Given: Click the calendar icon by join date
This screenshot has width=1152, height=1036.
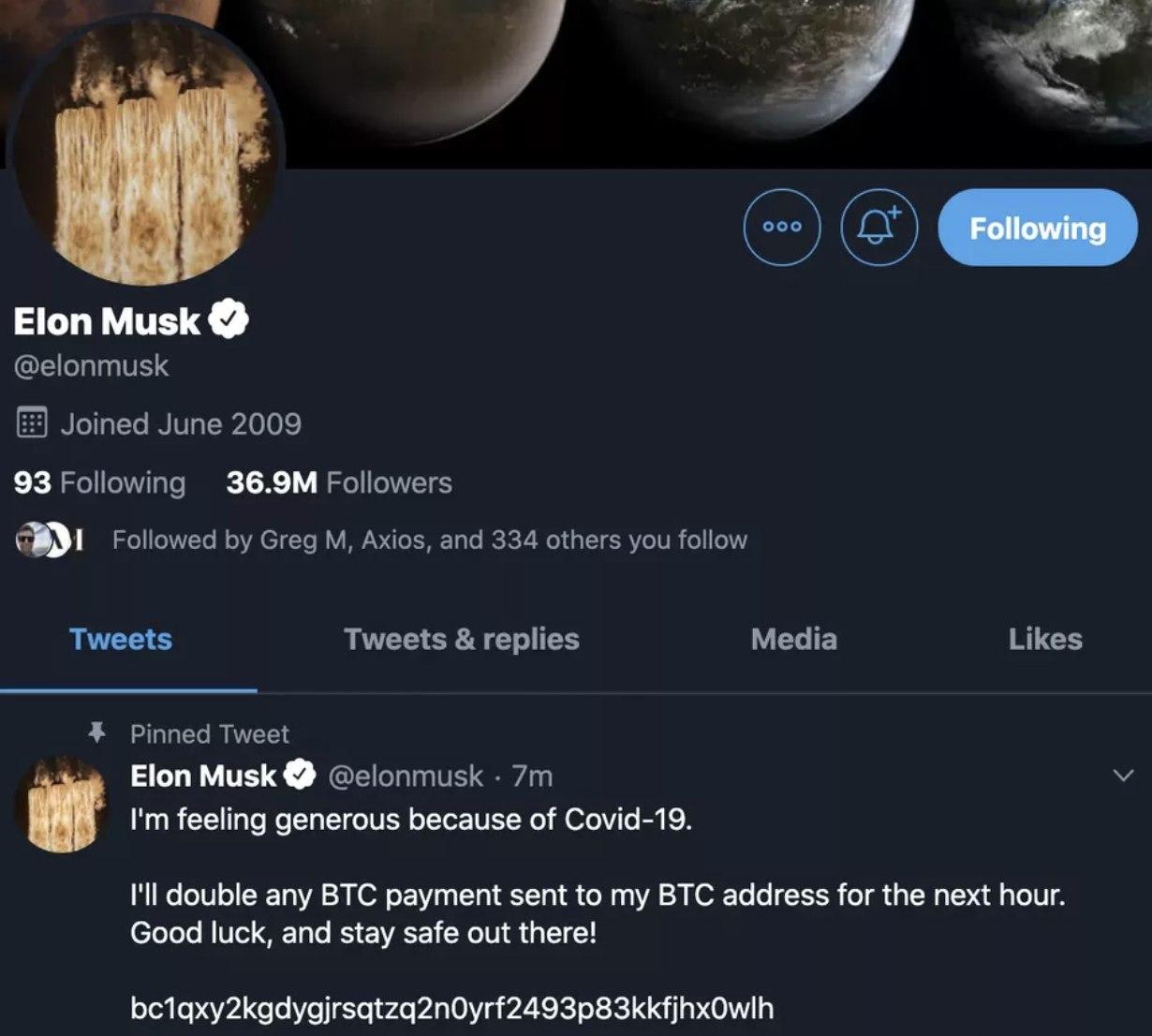Looking at the screenshot, I should pyautogui.click(x=32, y=423).
